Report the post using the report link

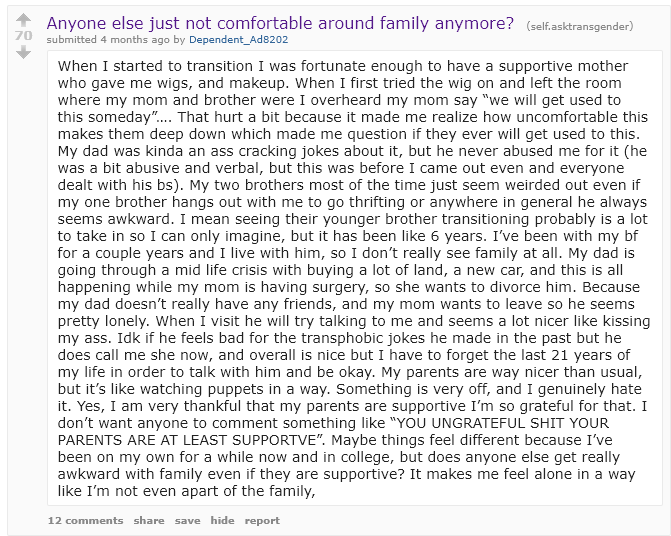click(262, 520)
